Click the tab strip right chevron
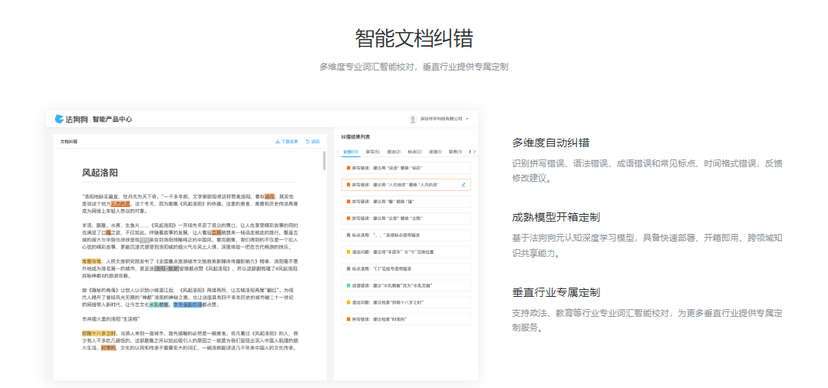 (x=475, y=152)
